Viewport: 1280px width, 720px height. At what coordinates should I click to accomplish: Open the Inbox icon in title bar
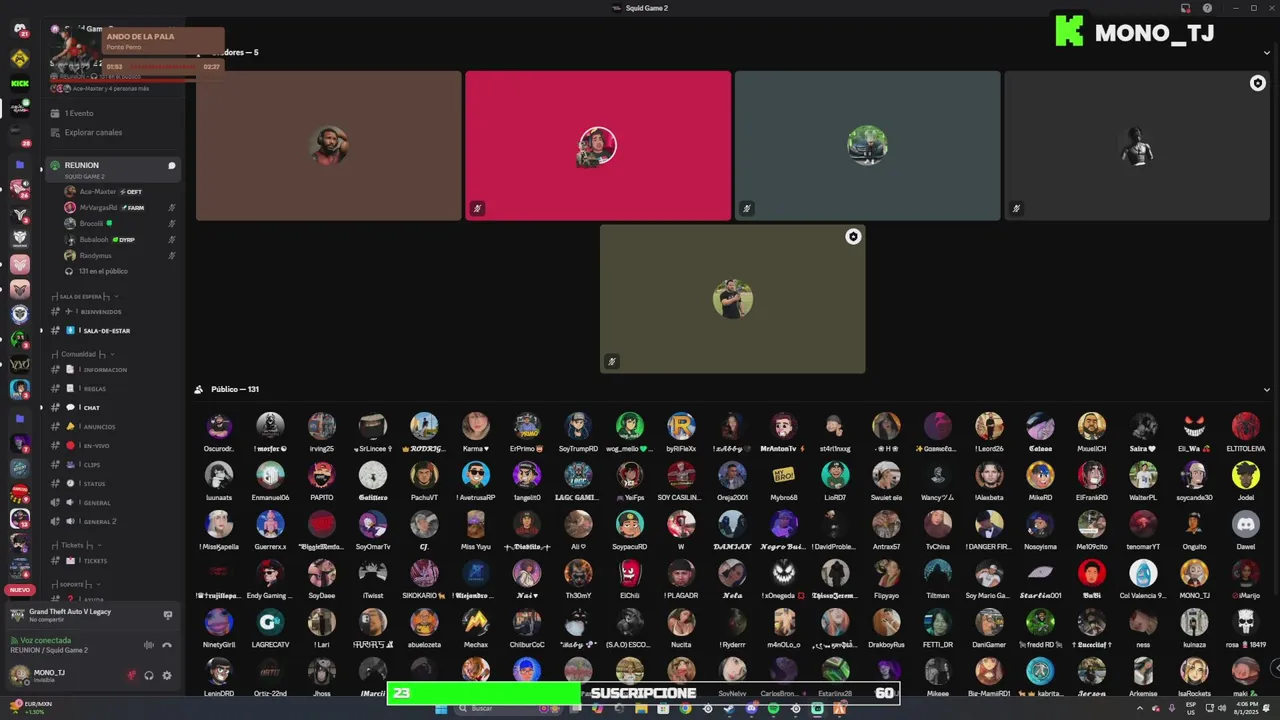(x=1185, y=8)
